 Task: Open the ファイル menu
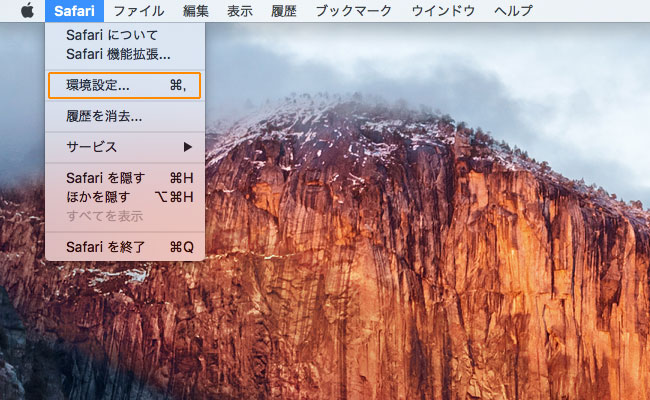pyautogui.click(x=138, y=11)
